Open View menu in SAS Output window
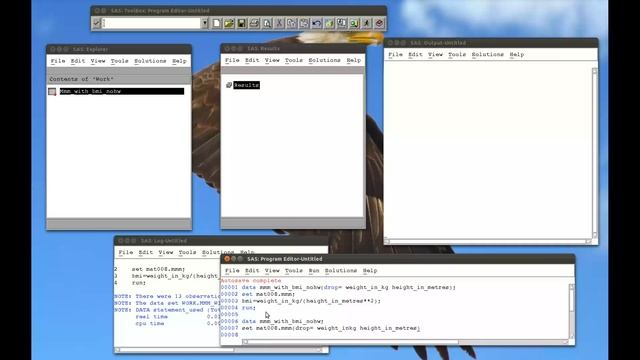Screen dimensions: 640x360 click(x=435, y=54)
